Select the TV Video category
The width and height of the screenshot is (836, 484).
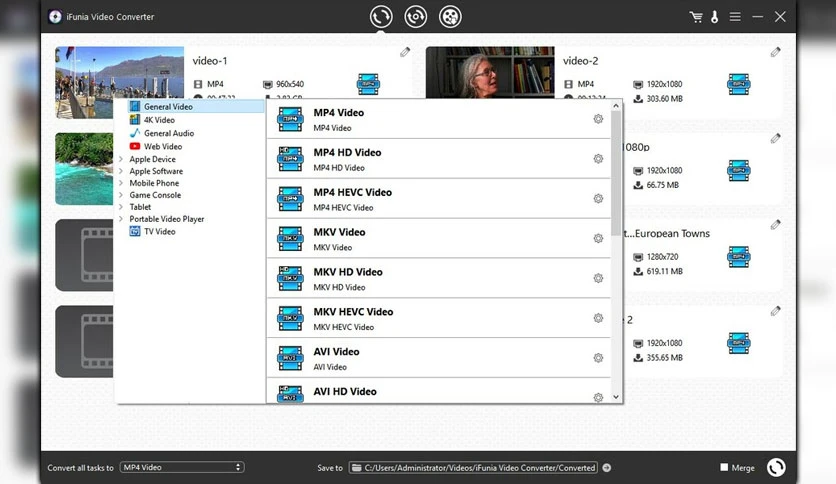click(x=152, y=231)
